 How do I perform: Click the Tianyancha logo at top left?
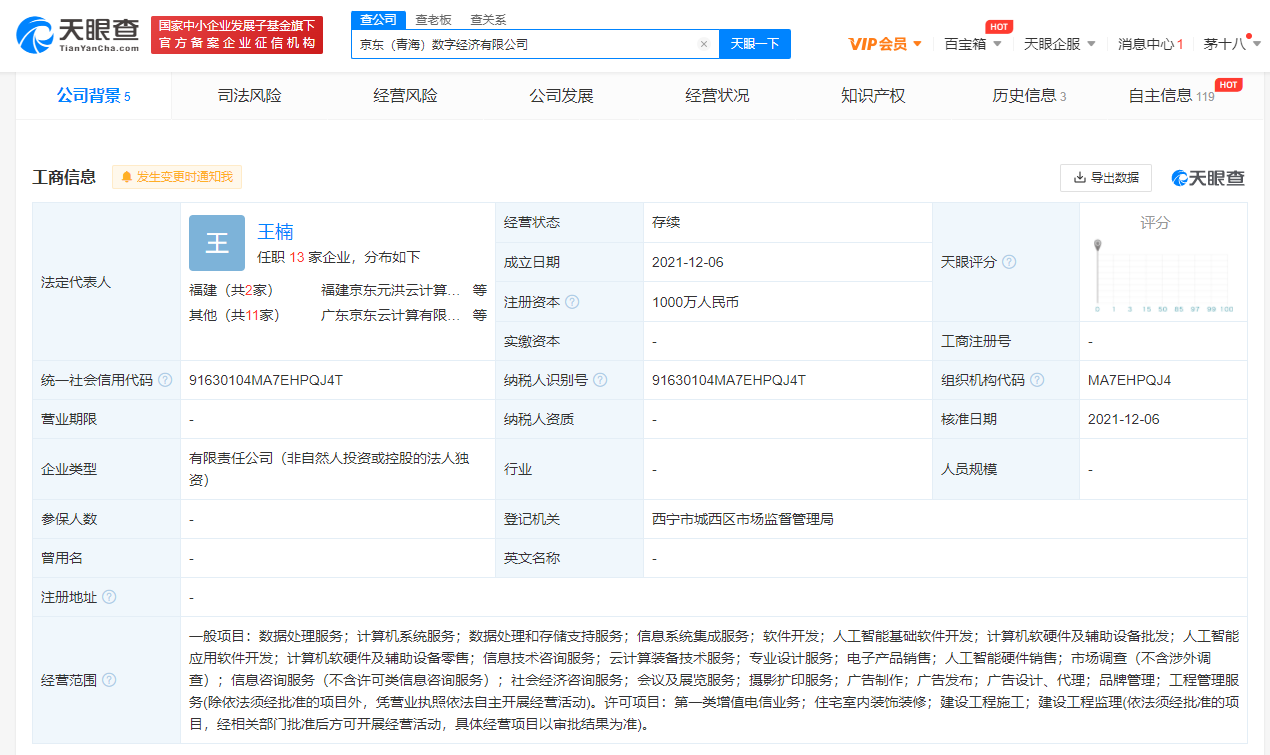[x=78, y=36]
